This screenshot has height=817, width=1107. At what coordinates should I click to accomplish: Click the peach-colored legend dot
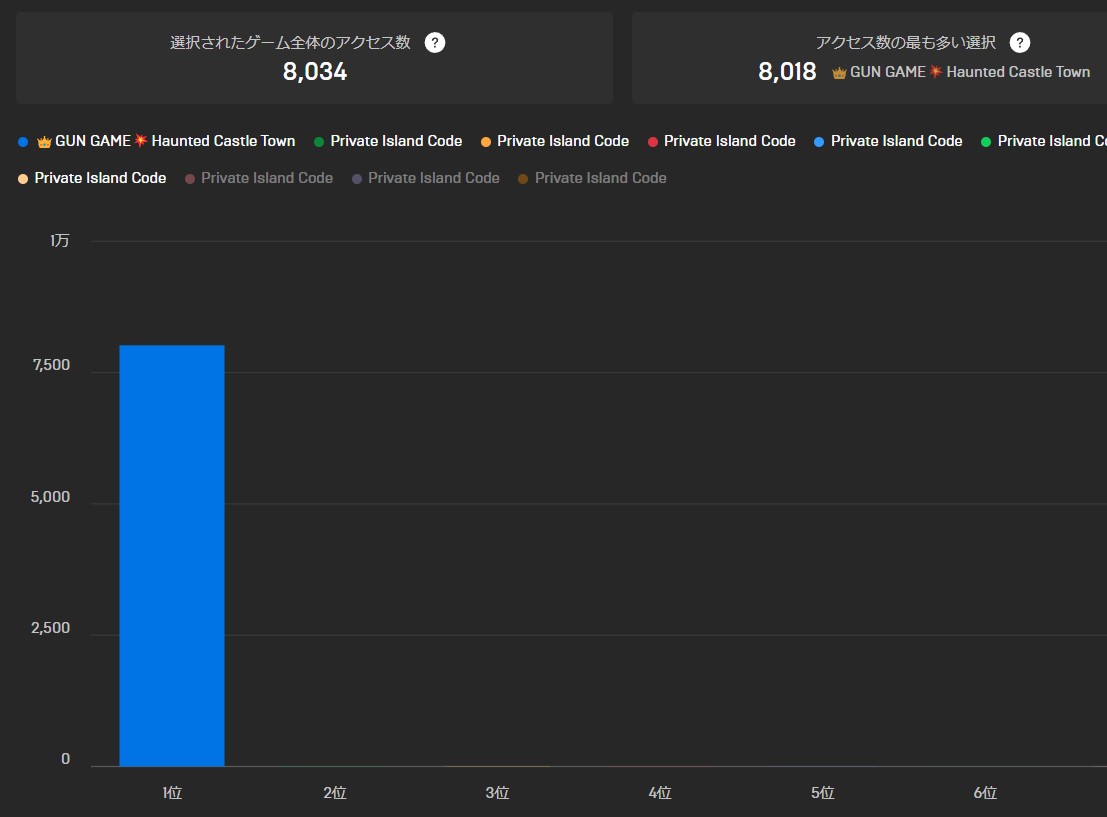23,179
